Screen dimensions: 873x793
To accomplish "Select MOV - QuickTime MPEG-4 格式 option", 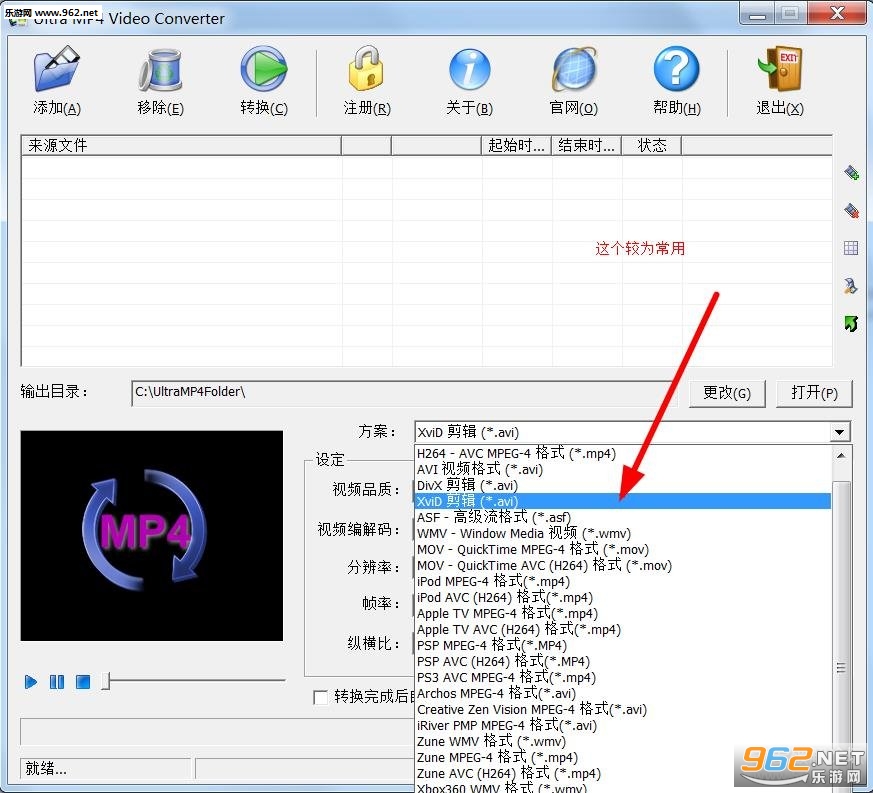I will pos(622,550).
